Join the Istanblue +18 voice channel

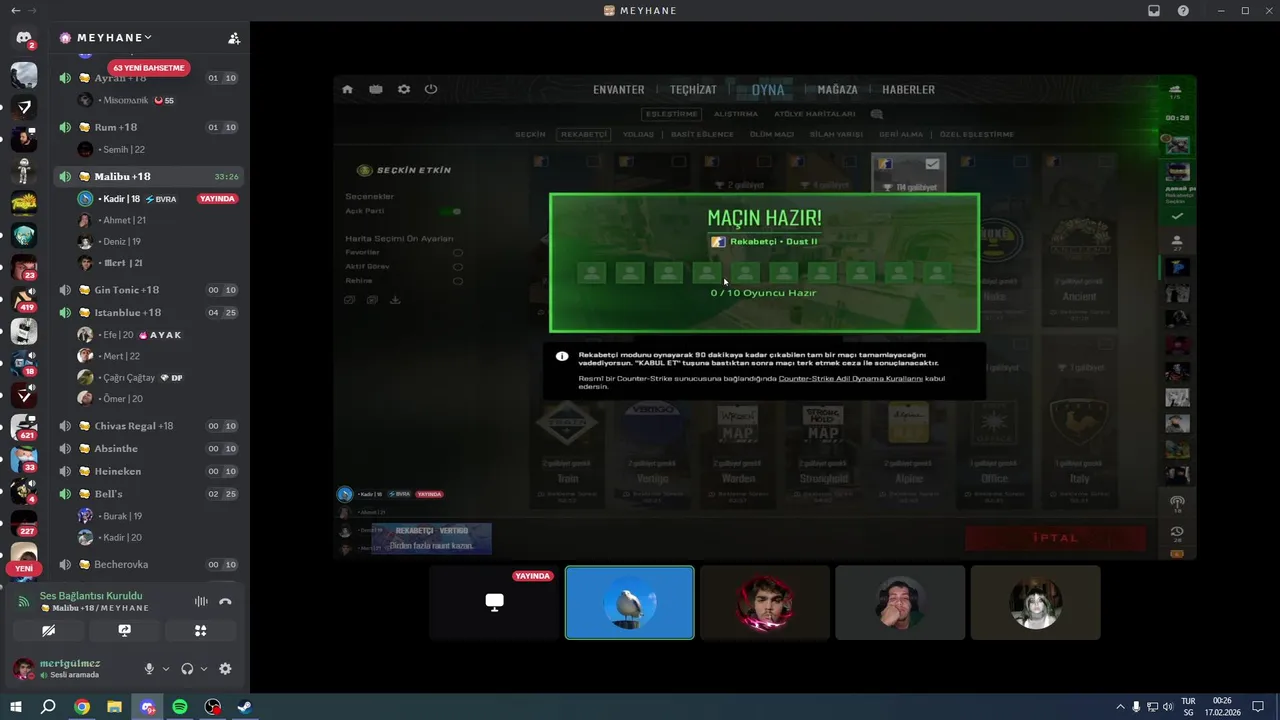point(150,313)
